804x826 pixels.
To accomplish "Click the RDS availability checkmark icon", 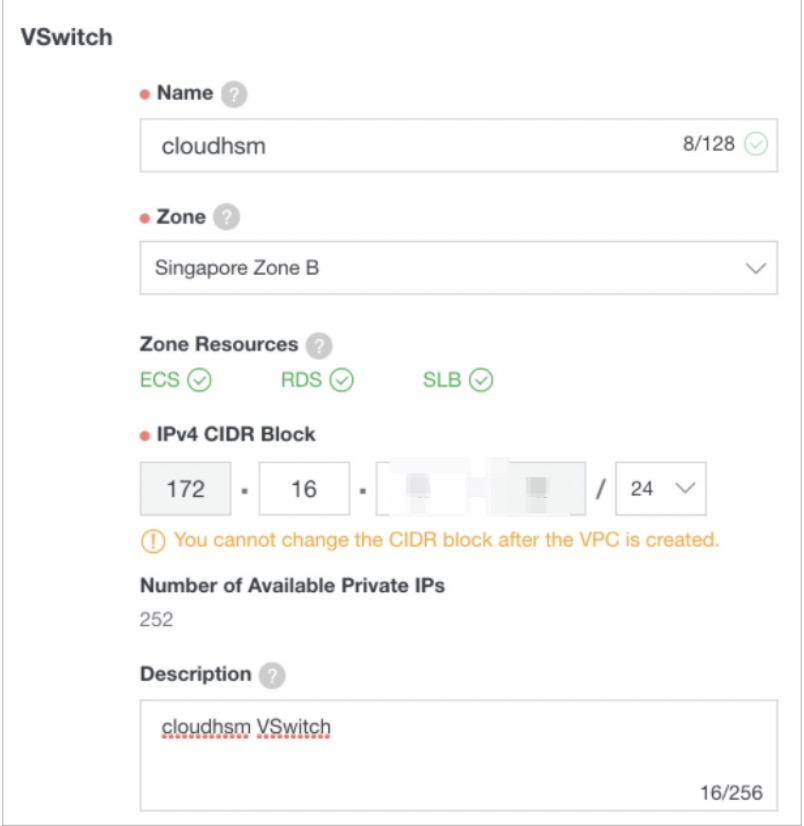I will click(342, 380).
